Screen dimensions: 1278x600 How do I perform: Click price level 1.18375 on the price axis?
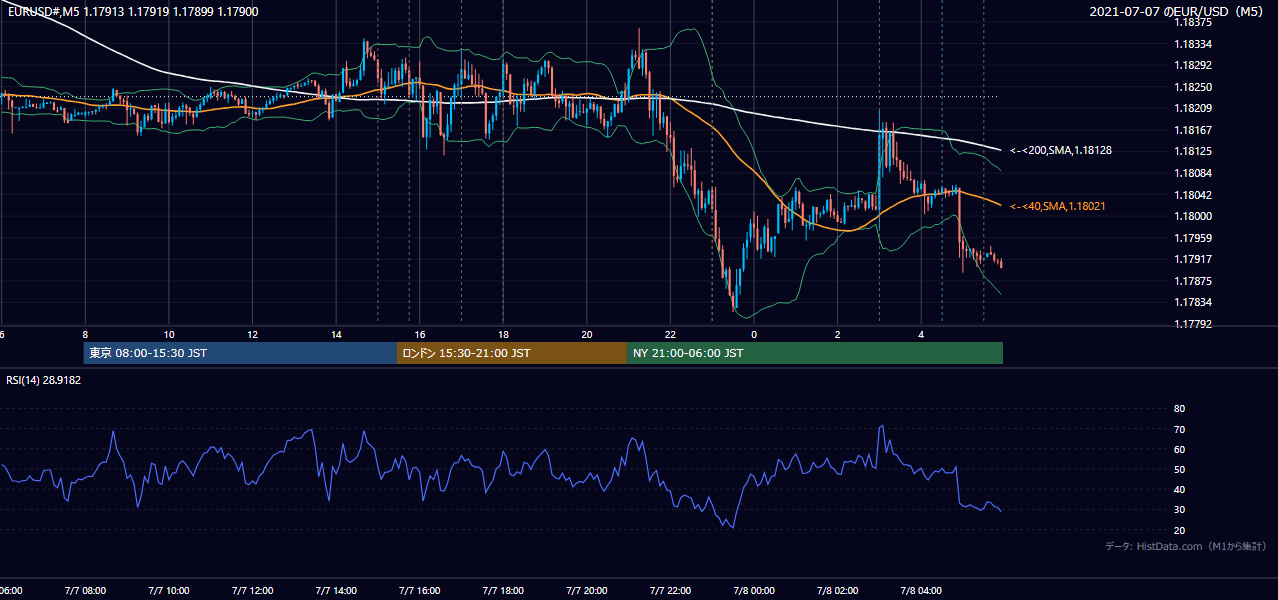(1192, 22)
